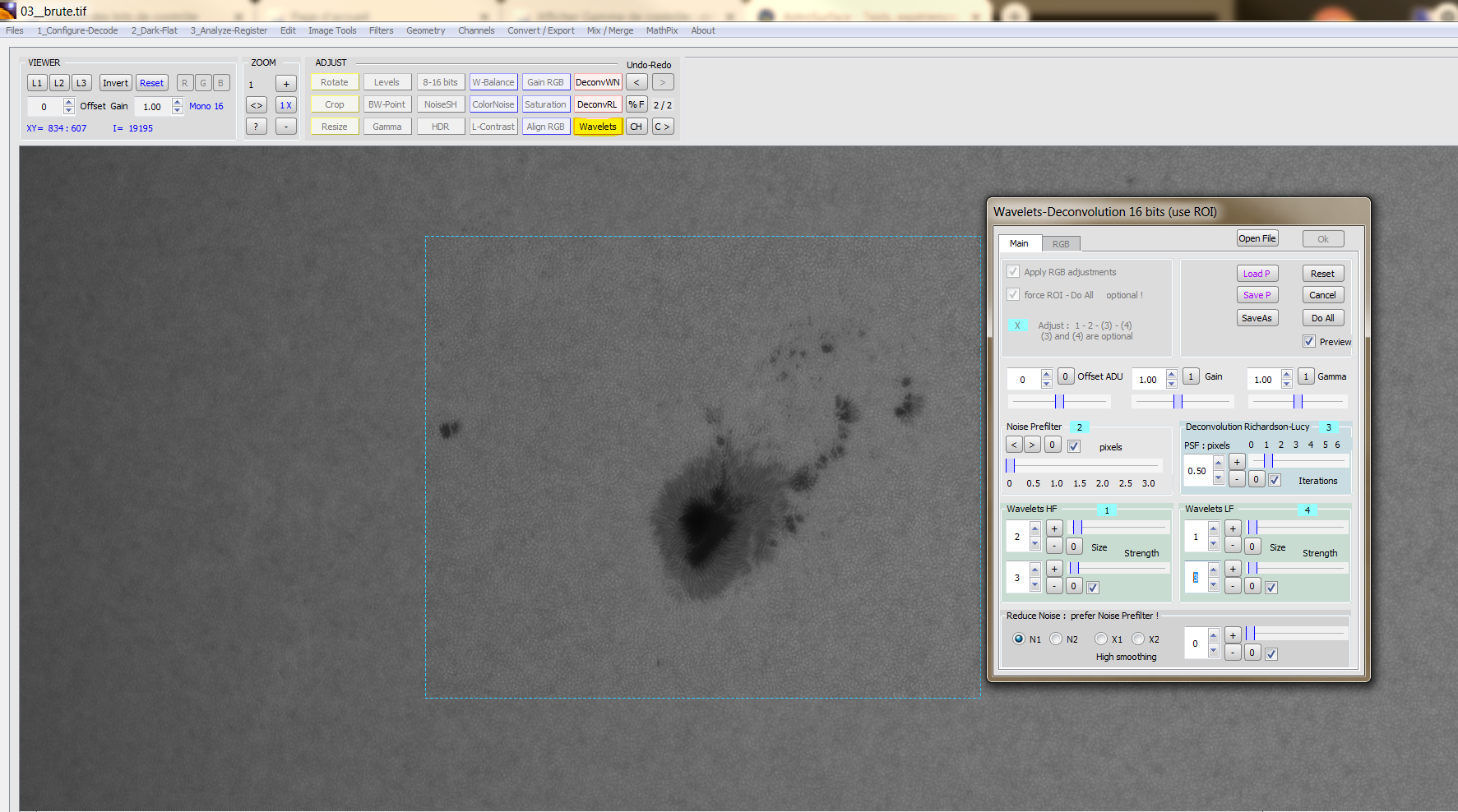Image resolution: width=1458 pixels, height=812 pixels.
Task: Click the Do All button
Action: 1322,318
